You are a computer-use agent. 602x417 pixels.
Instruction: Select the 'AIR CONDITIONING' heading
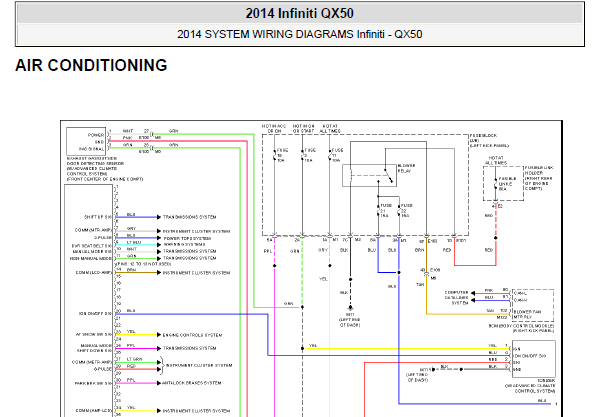pyautogui.click(x=91, y=65)
